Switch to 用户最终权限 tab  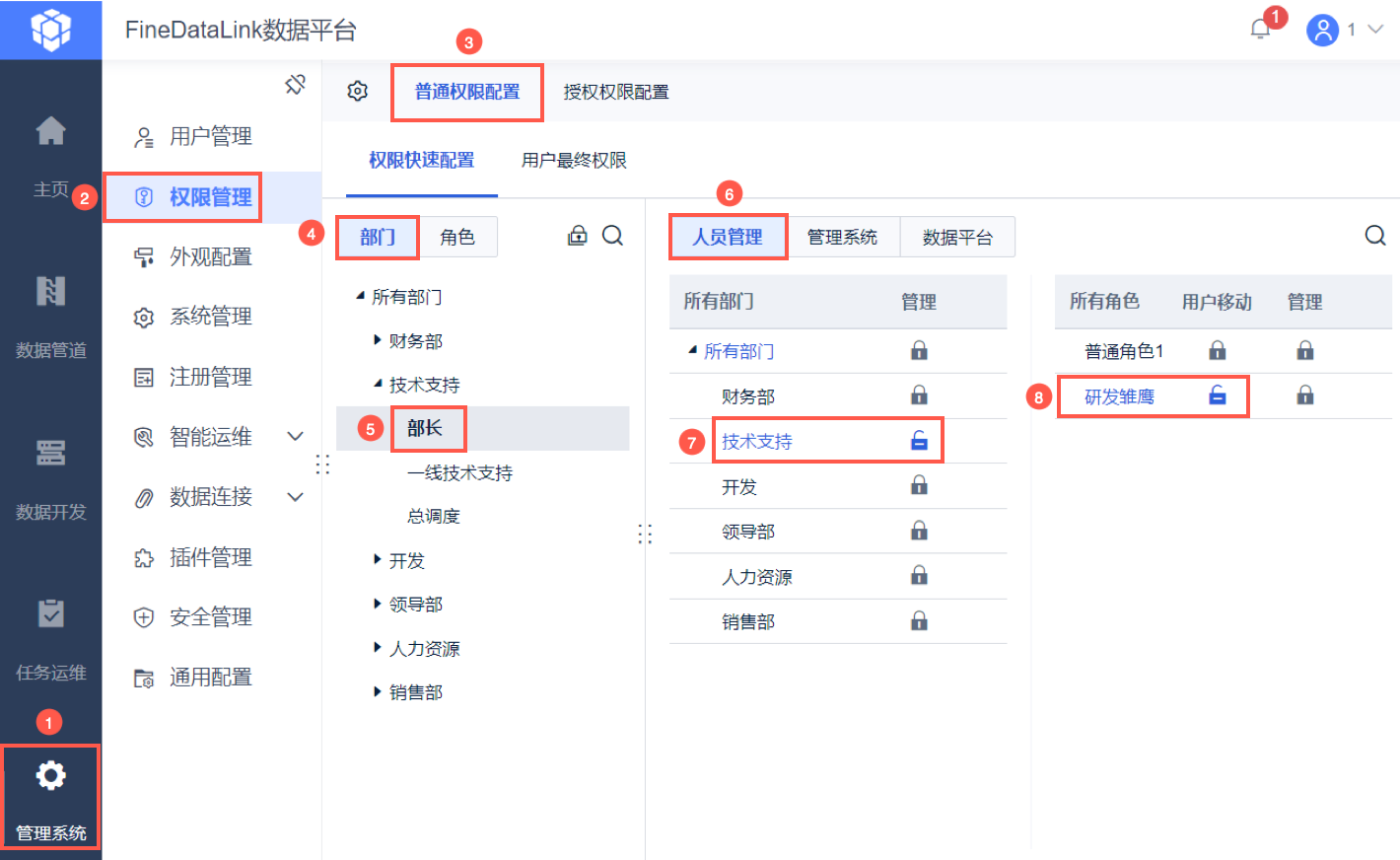click(574, 160)
